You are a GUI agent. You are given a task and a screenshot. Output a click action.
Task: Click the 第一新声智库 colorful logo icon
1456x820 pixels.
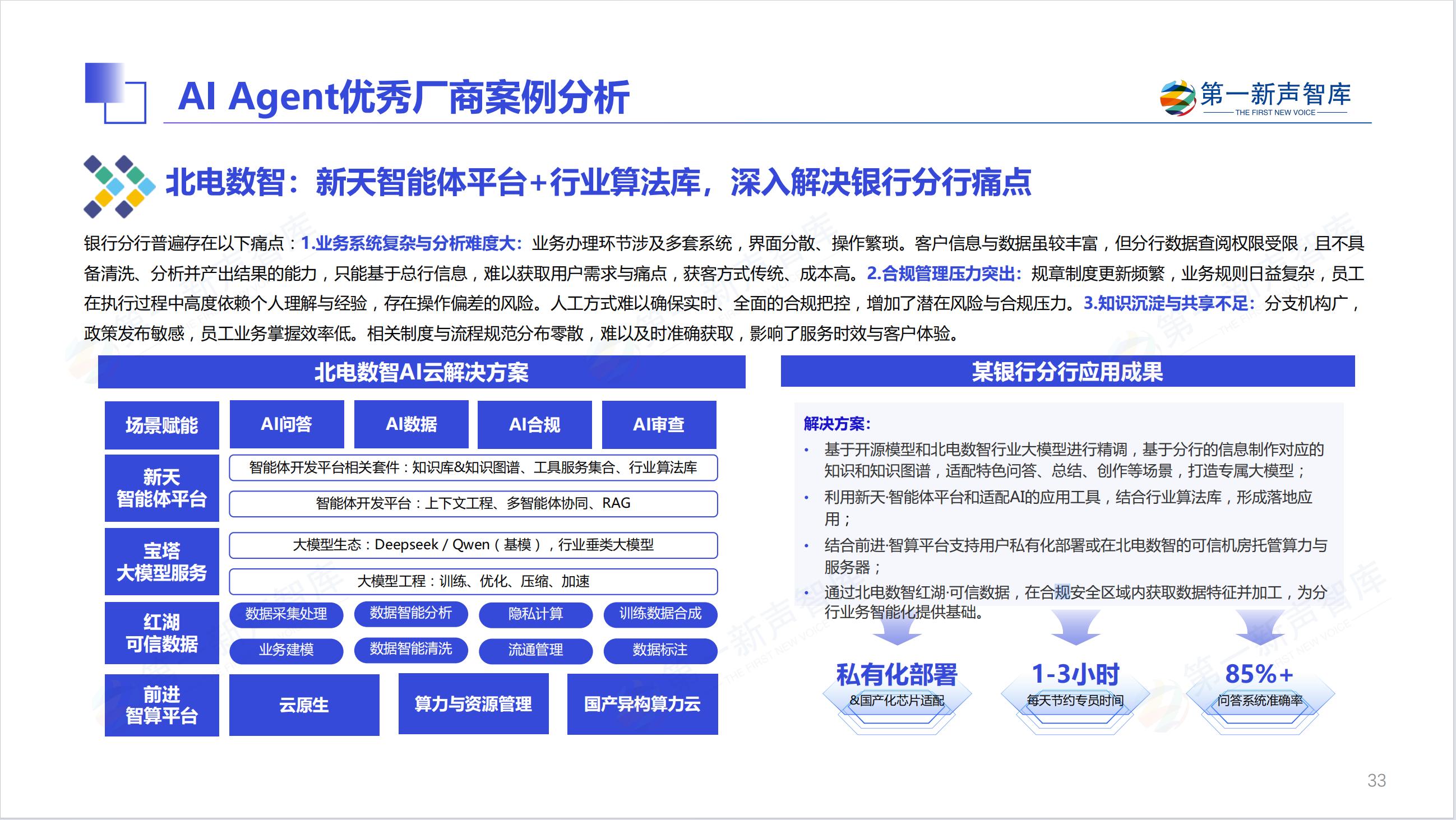pos(1177,98)
